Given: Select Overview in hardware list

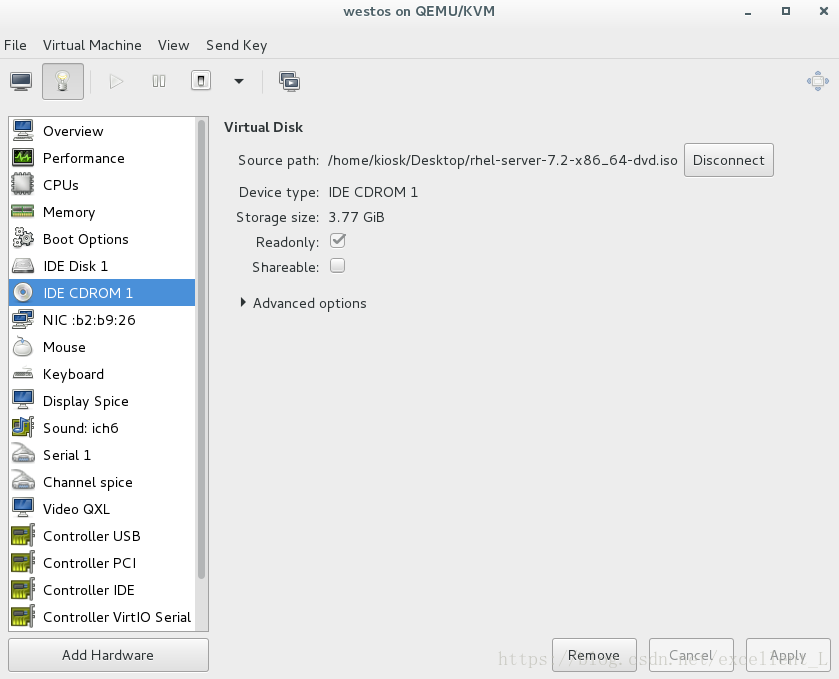Looking at the screenshot, I should point(102,131).
